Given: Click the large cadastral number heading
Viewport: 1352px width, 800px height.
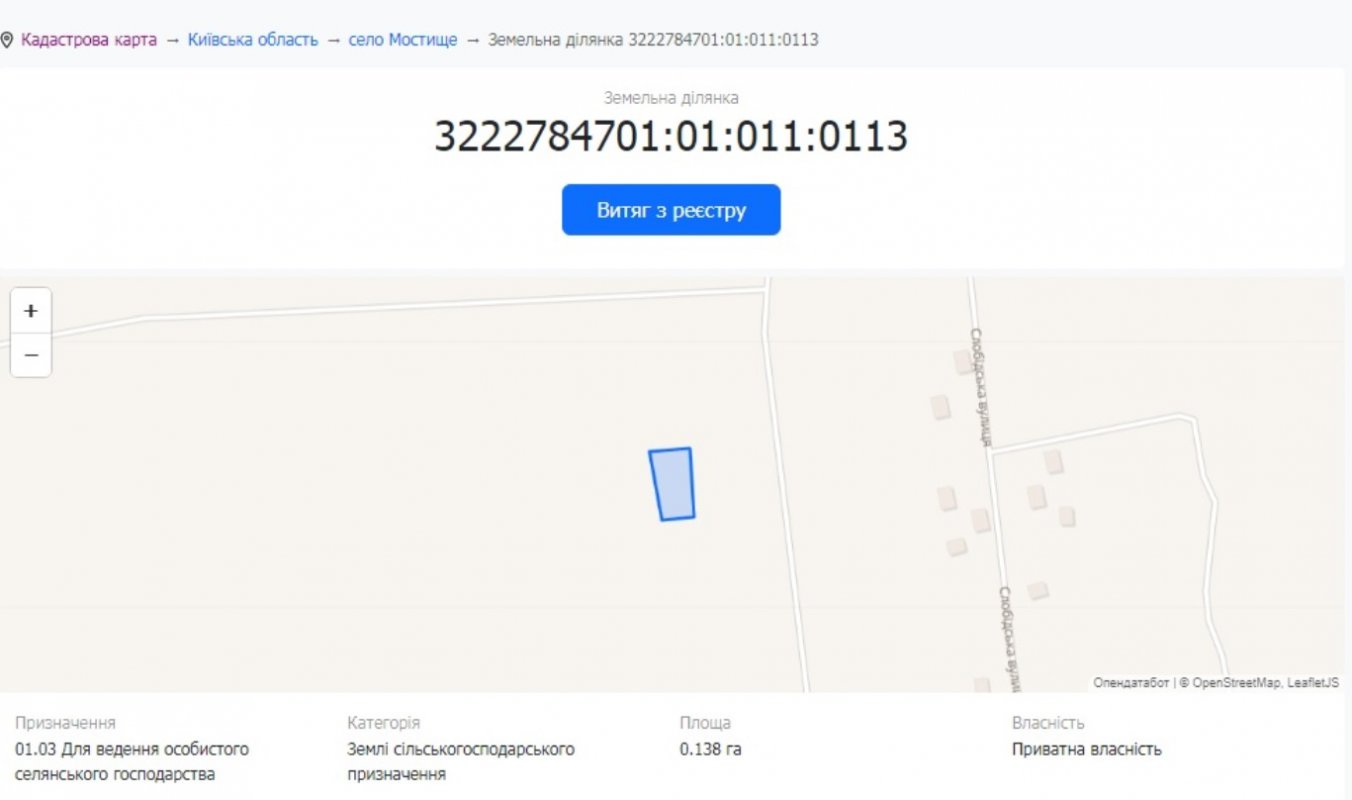Looking at the screenshot, I should click(671, 137).
